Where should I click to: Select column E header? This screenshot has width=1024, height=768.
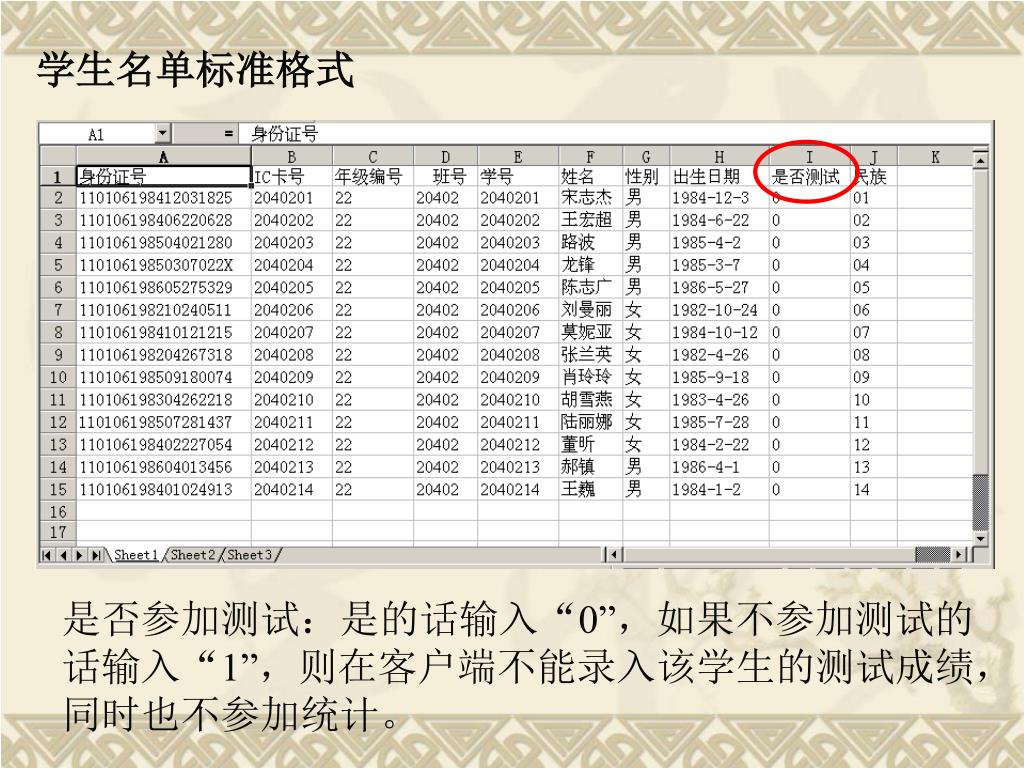(x=518, y=157)
